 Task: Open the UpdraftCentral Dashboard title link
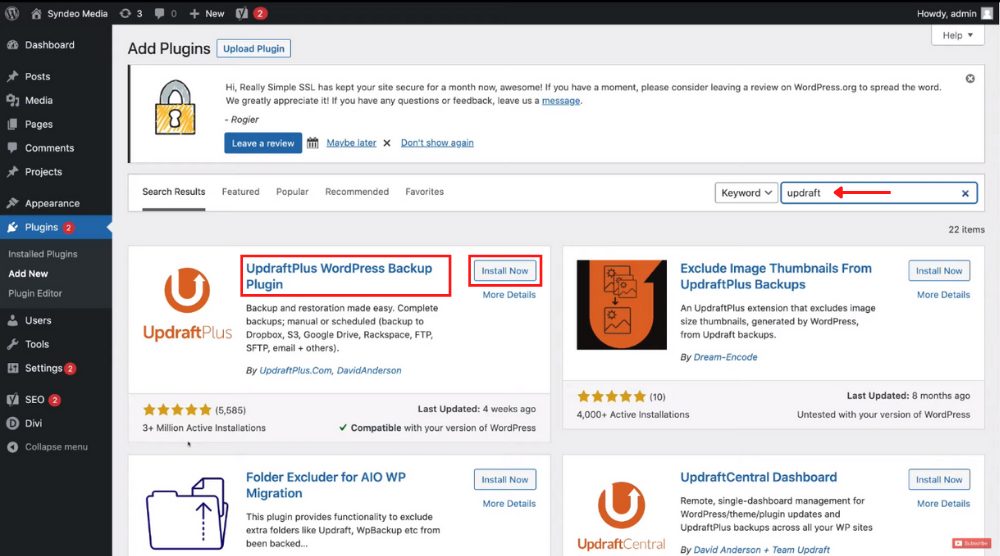point(758,478)
